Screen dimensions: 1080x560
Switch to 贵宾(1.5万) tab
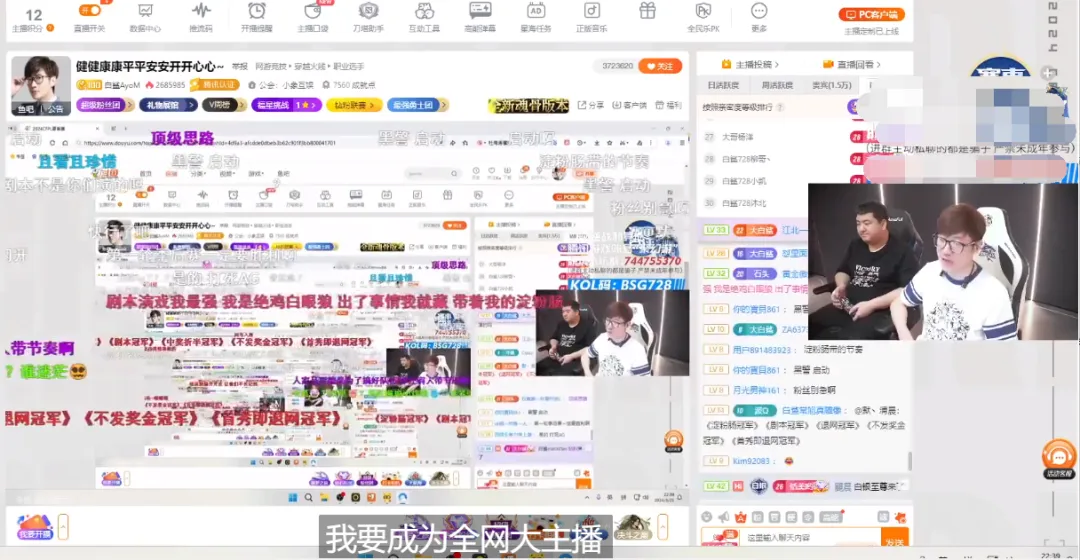point(832,85)
